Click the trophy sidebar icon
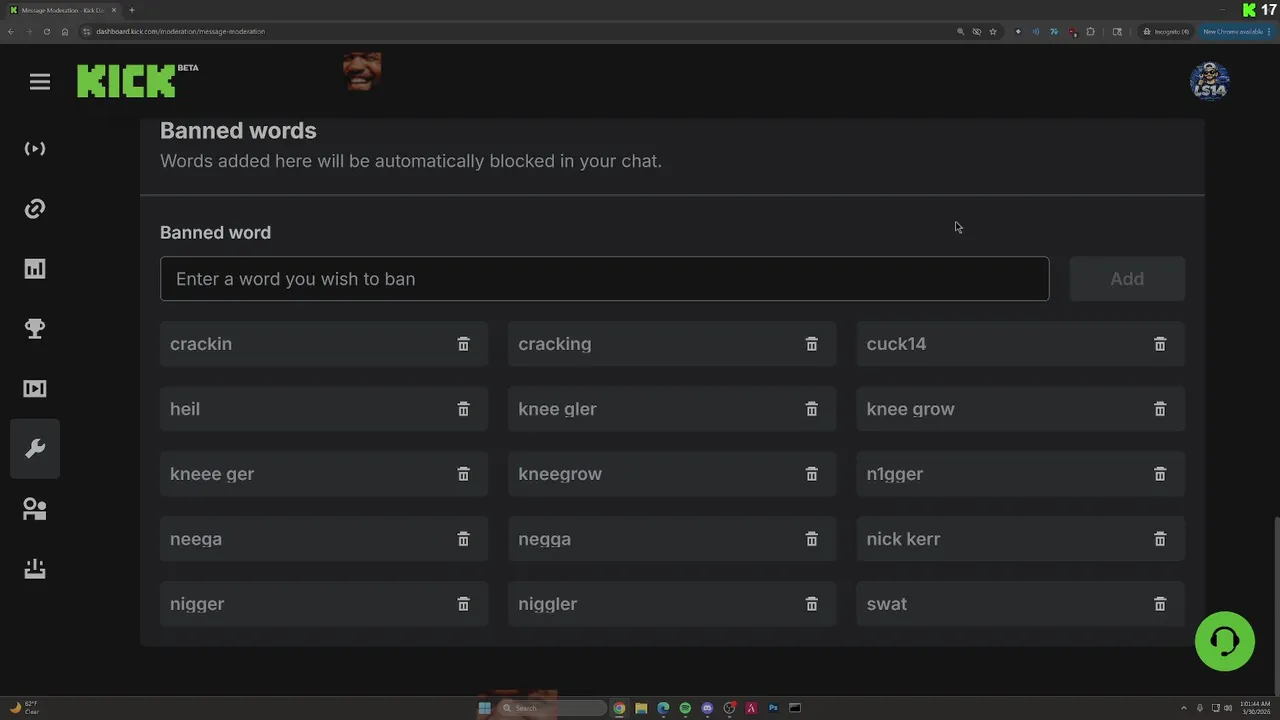Viewport: 1280px width, 720px height. tap(35, 329)
